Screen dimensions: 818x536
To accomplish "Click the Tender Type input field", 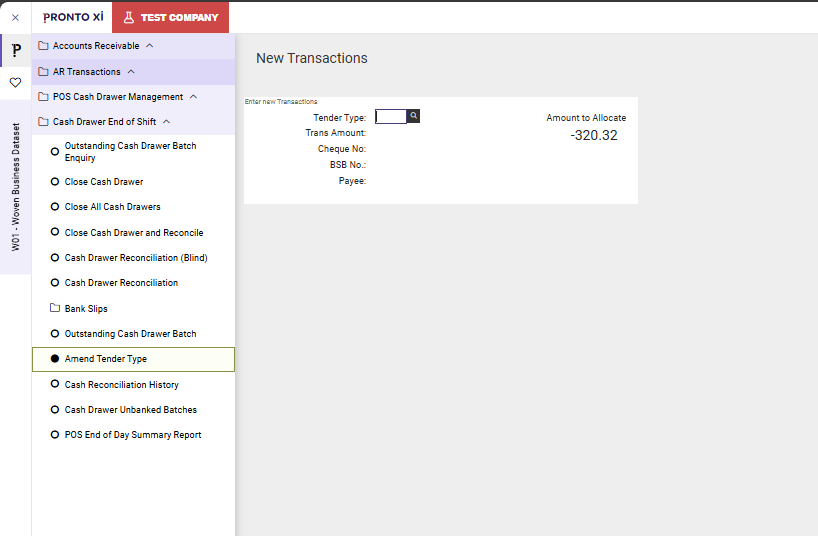I will tap(391, 117).
